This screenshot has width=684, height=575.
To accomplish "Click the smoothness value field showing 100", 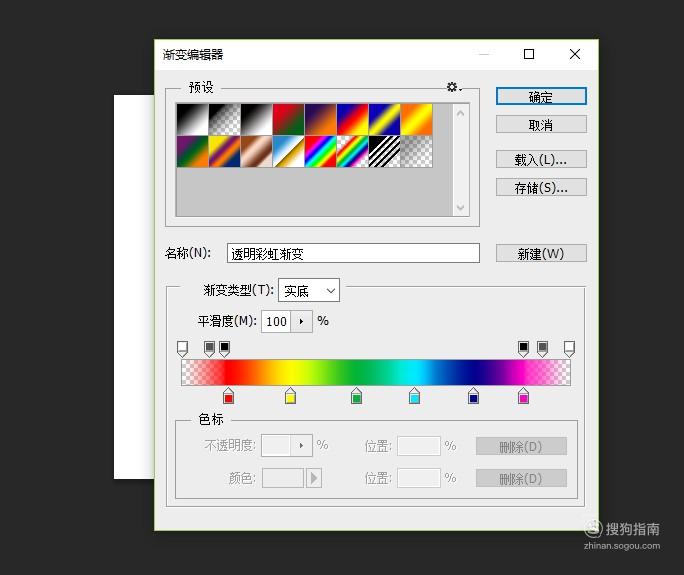I will tap(276, 322).
